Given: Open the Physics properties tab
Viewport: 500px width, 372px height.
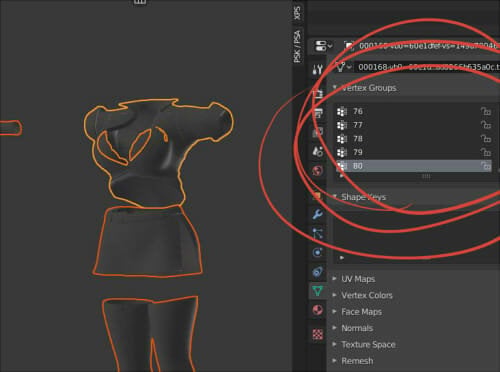Looking at the screenshot, I should coord(318,252).
